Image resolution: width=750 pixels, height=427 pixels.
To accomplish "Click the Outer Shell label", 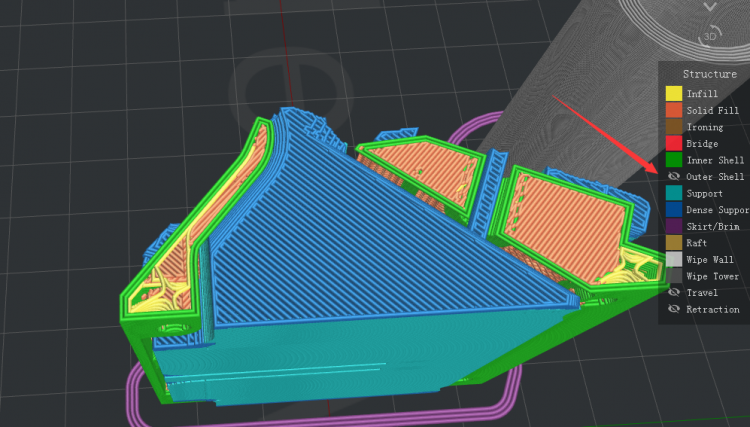I will tap(715, 176).
